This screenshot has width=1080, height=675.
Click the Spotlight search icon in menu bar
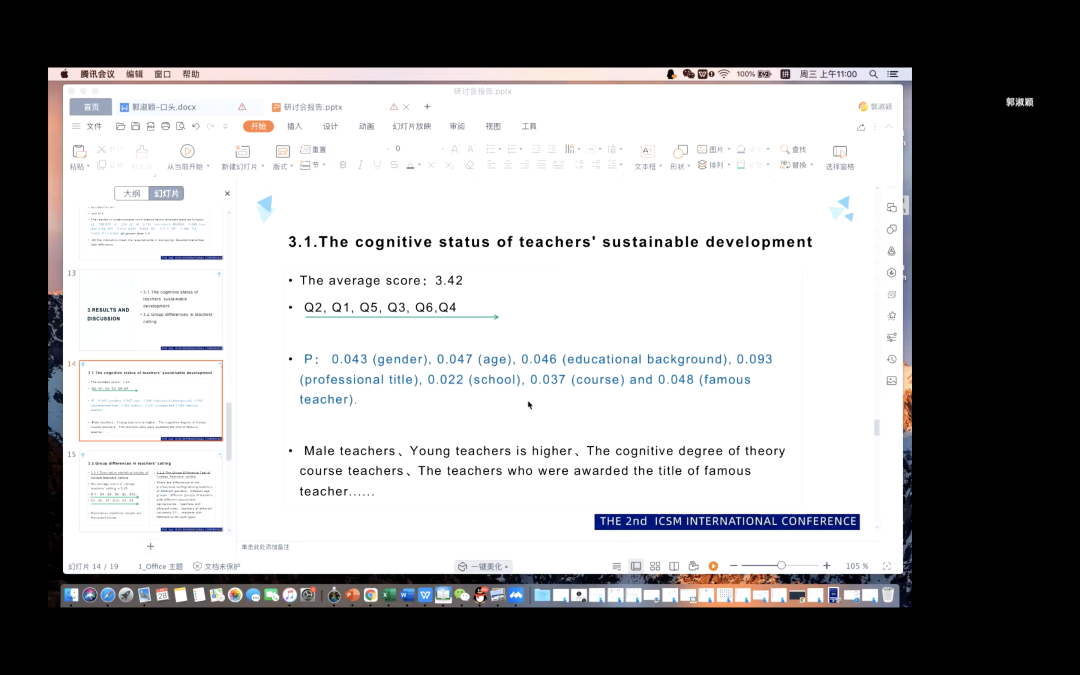[873, 74]
